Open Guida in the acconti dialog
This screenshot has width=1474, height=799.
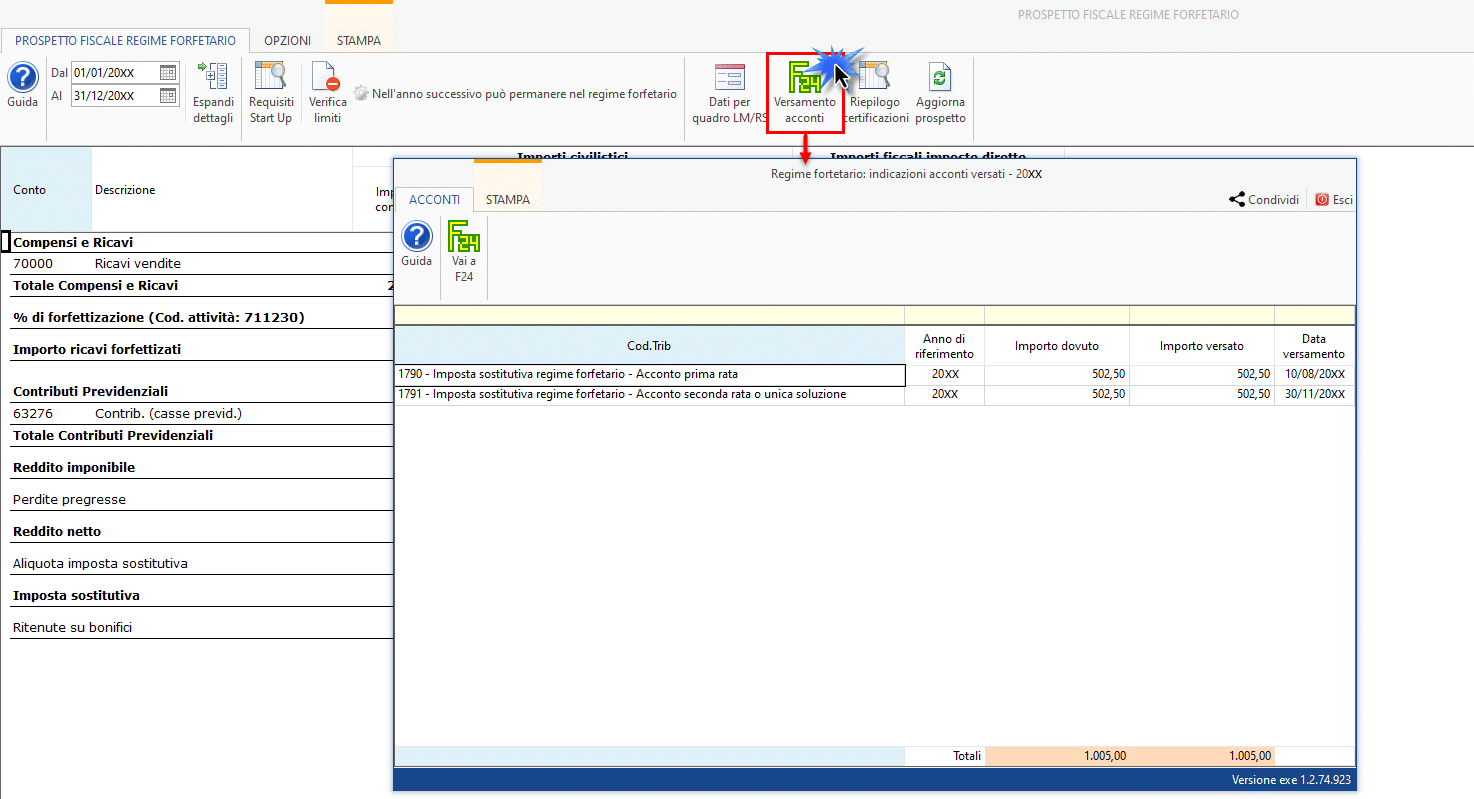[x=416, y=245]
